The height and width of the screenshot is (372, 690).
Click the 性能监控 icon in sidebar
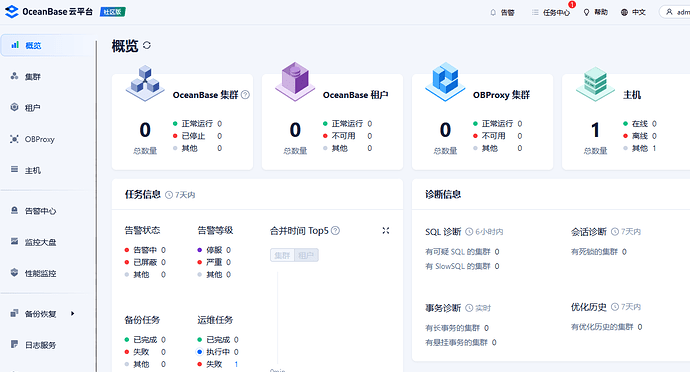click(15, 273)
